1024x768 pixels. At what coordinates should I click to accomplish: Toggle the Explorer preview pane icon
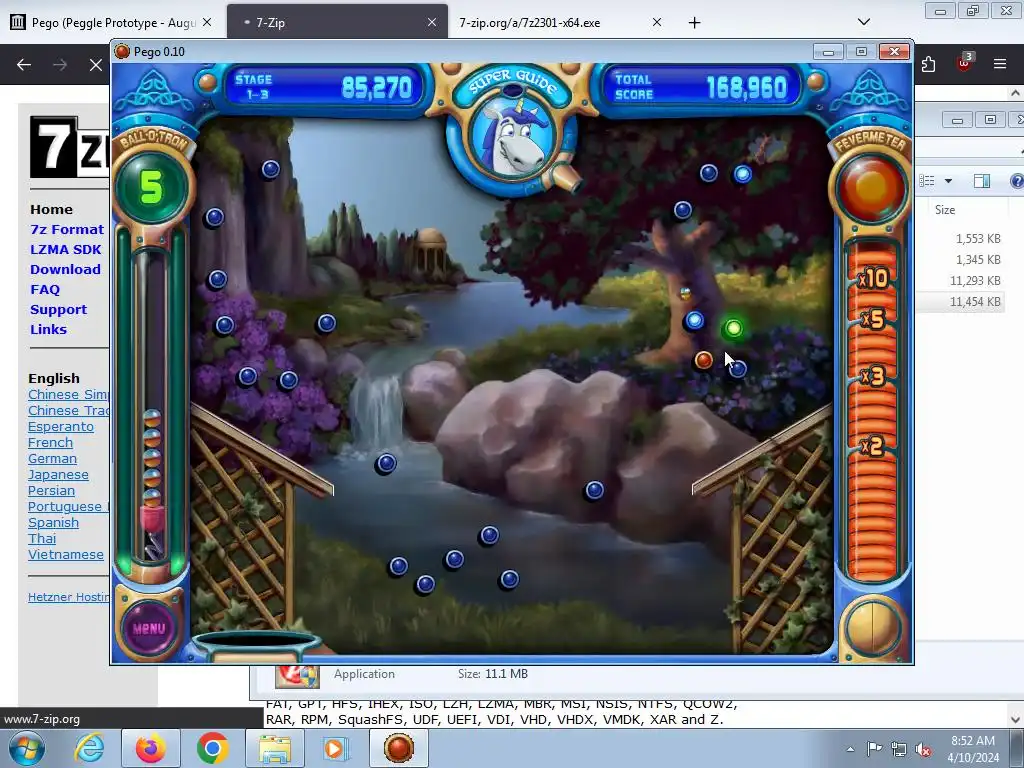point(982,181)
